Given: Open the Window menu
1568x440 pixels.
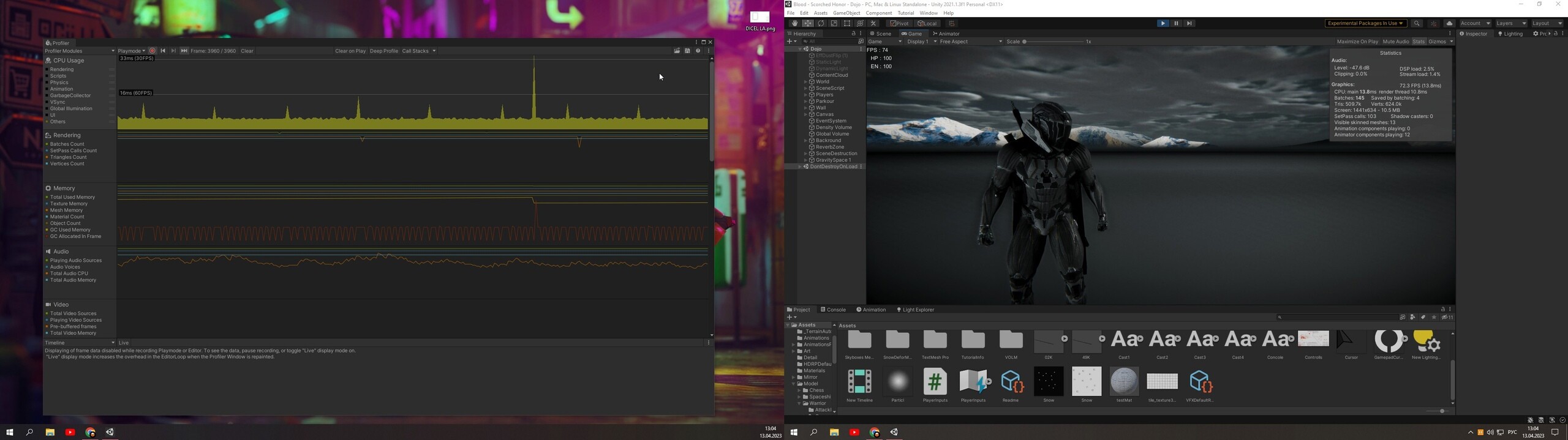Looking at the screenshot, I should (929, 13).
